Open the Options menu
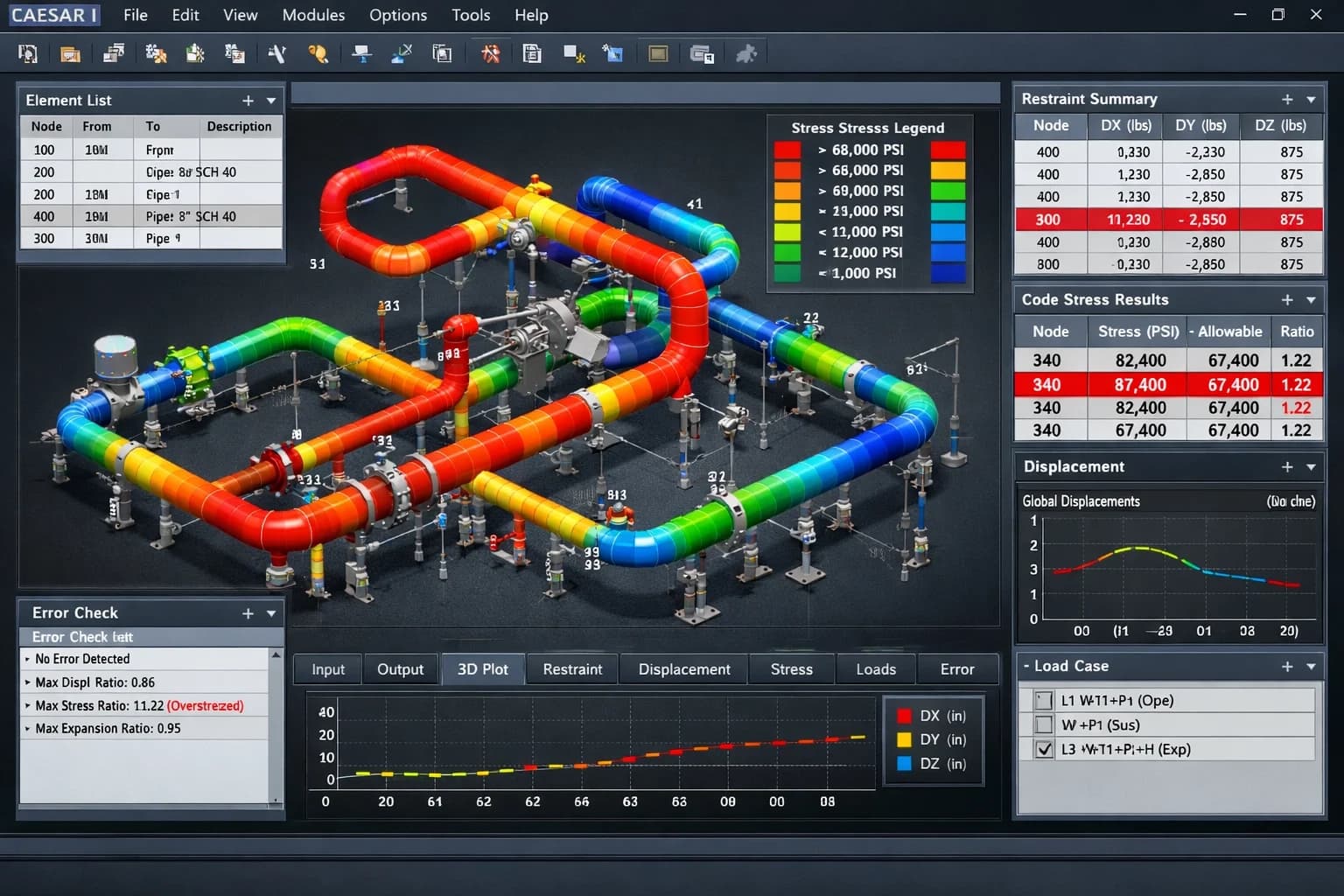 (398, 15)
